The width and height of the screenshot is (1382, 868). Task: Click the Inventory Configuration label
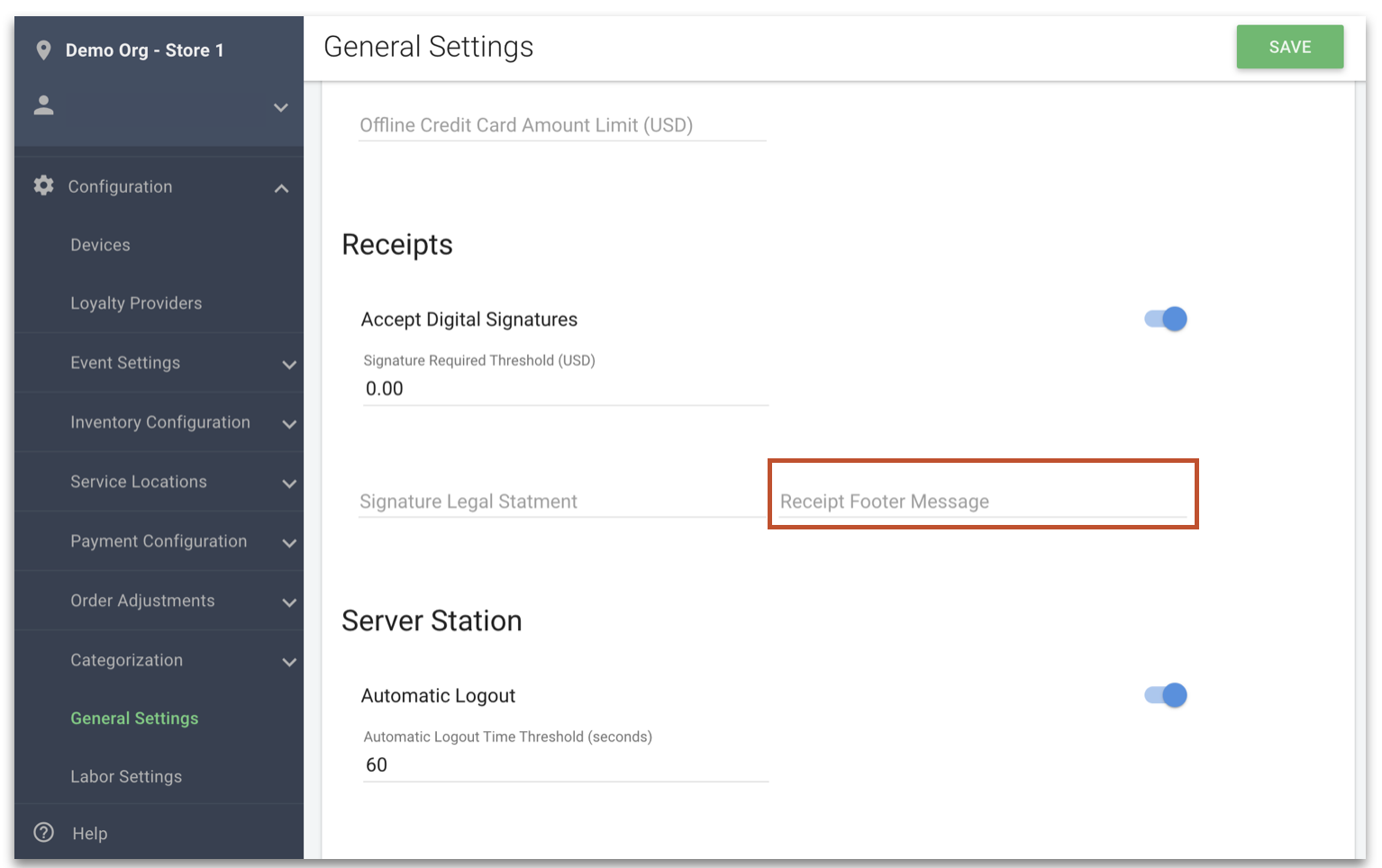[160, 422]
